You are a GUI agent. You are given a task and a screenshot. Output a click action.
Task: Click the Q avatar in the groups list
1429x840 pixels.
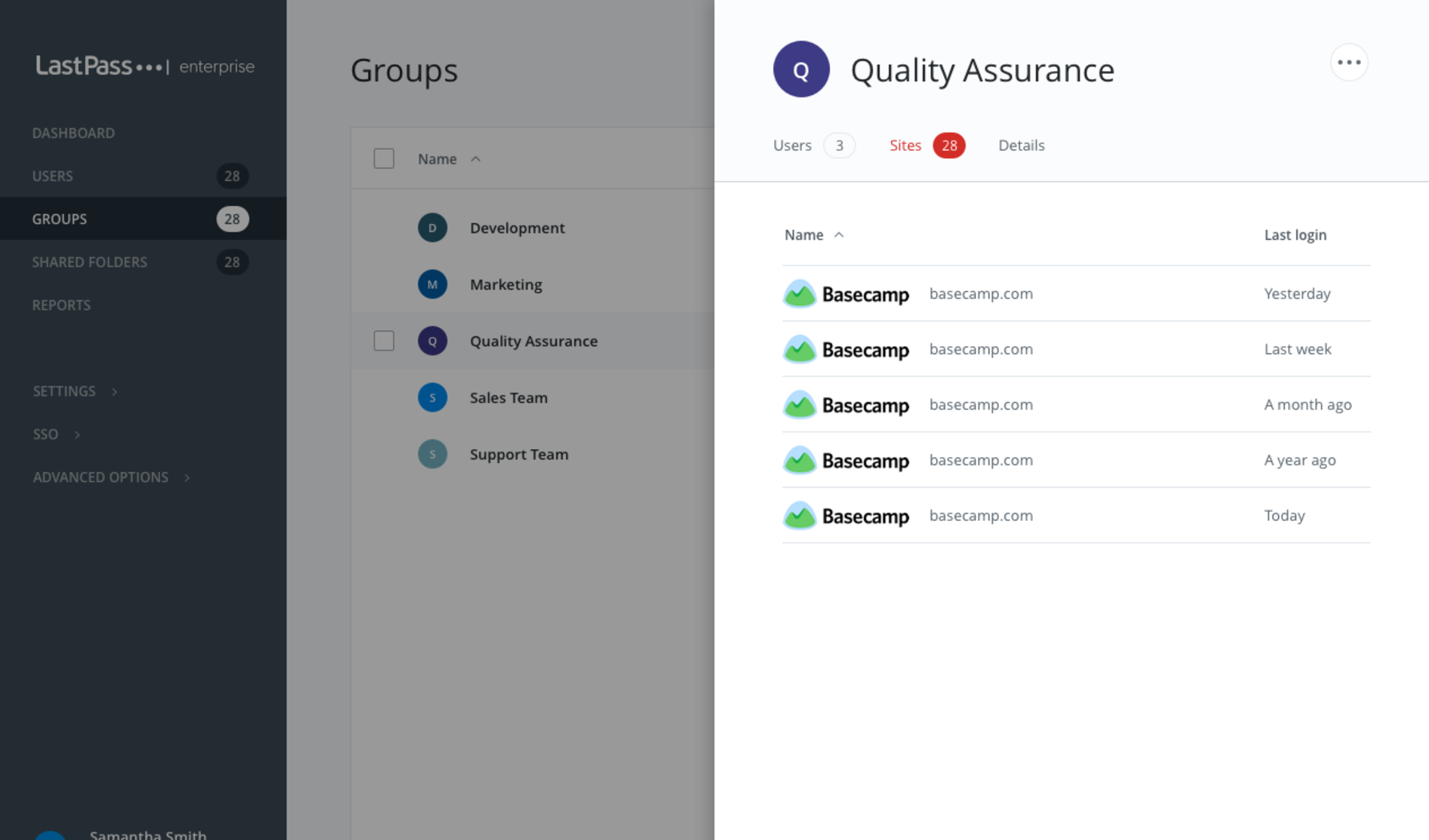pyautogui.click(x=432, y=341)
